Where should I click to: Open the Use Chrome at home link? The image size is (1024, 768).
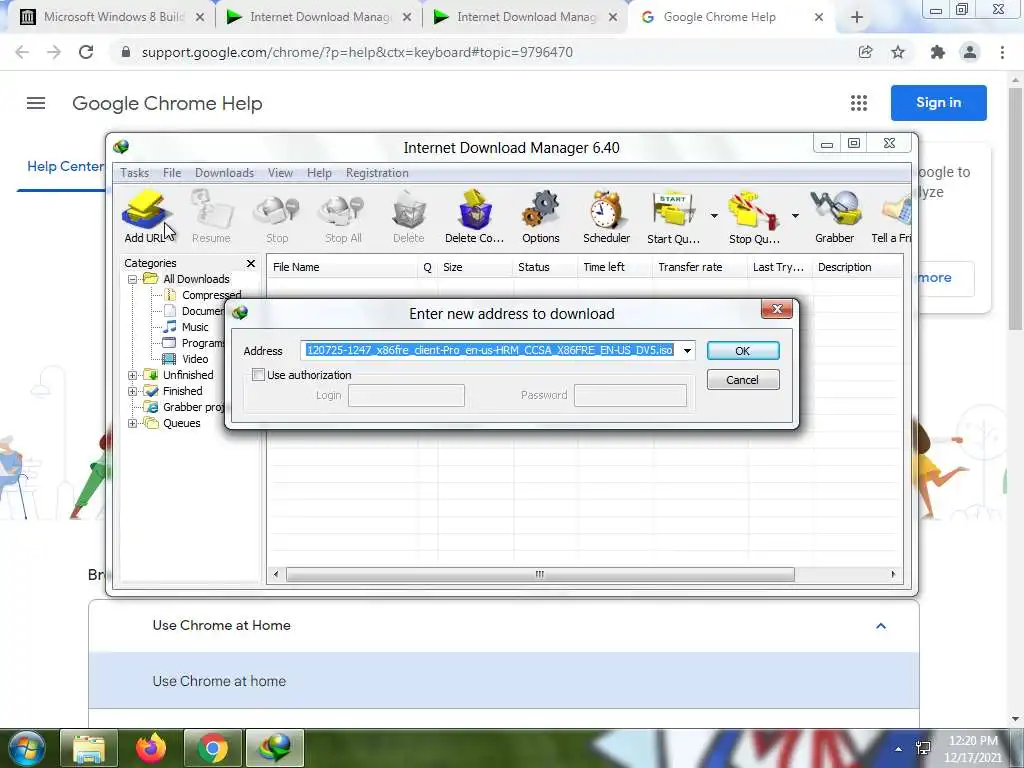[219, 681]
